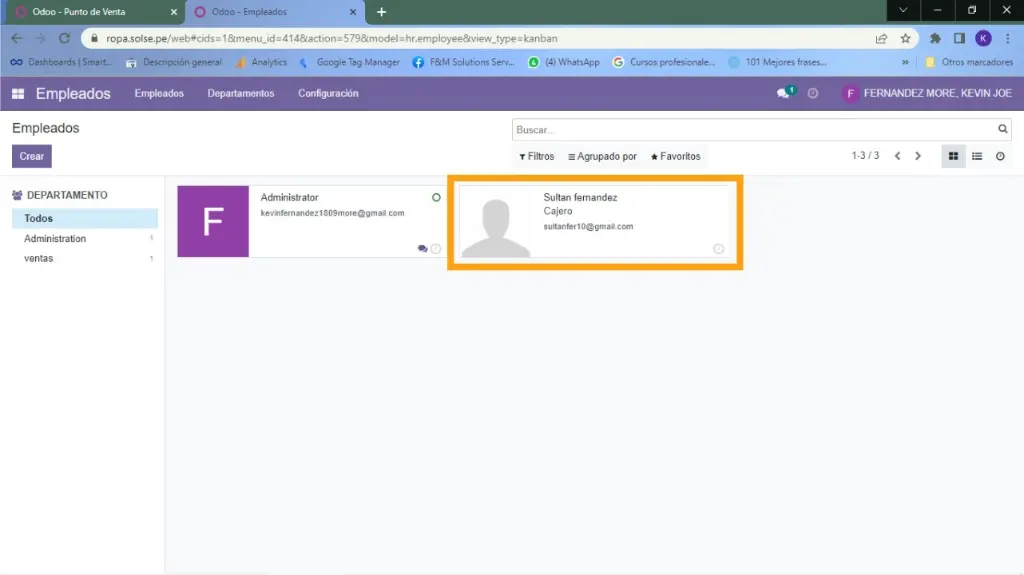
Task: Open the Favoritos dropdown
Action: 676,157
